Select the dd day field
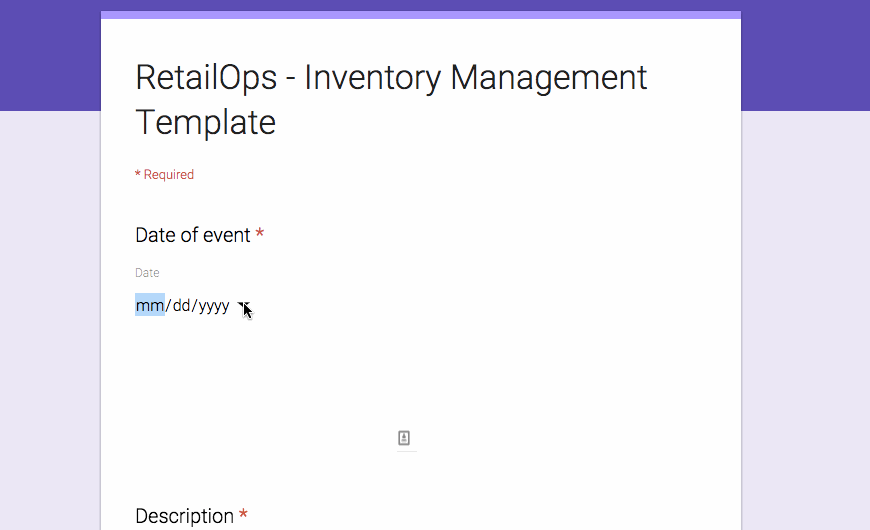870x530 pixels. (181, 305)
